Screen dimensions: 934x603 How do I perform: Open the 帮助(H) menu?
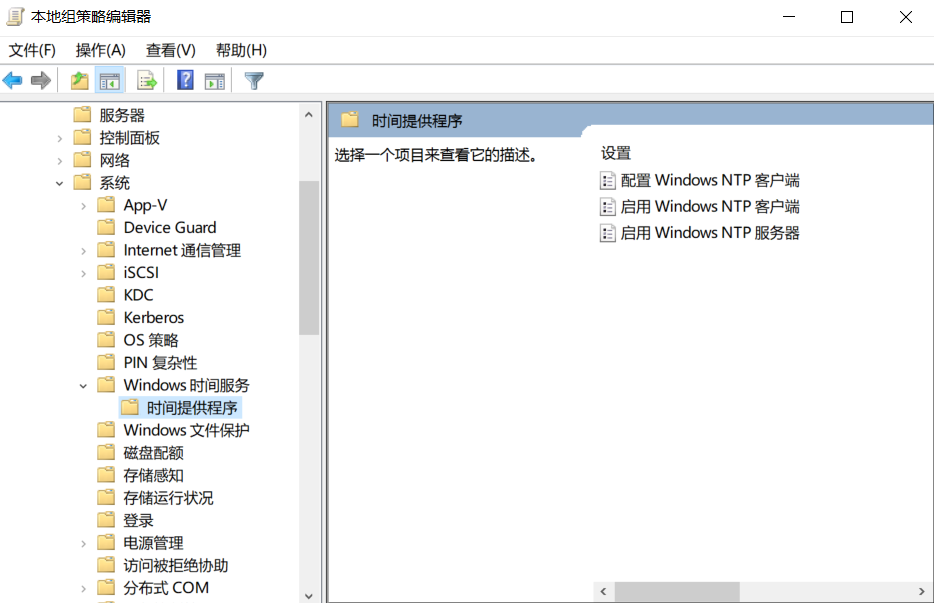[241, 51]
